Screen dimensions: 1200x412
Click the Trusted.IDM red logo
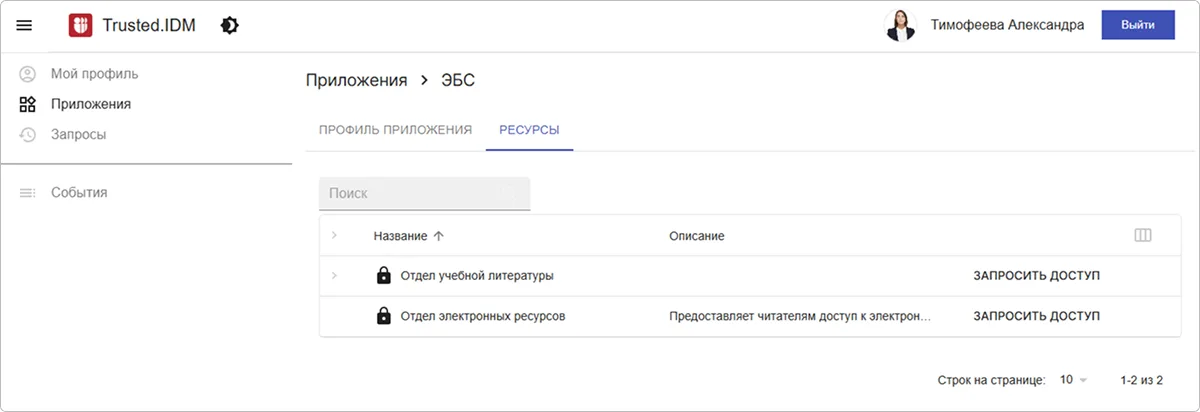(80, 26)
